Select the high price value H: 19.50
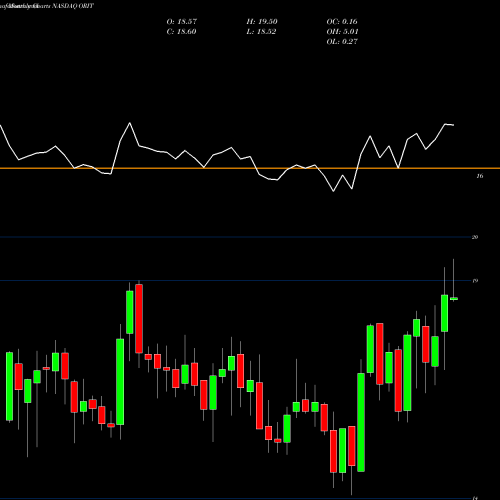This screenshot has width=500, height=500. tap(262, 22)
